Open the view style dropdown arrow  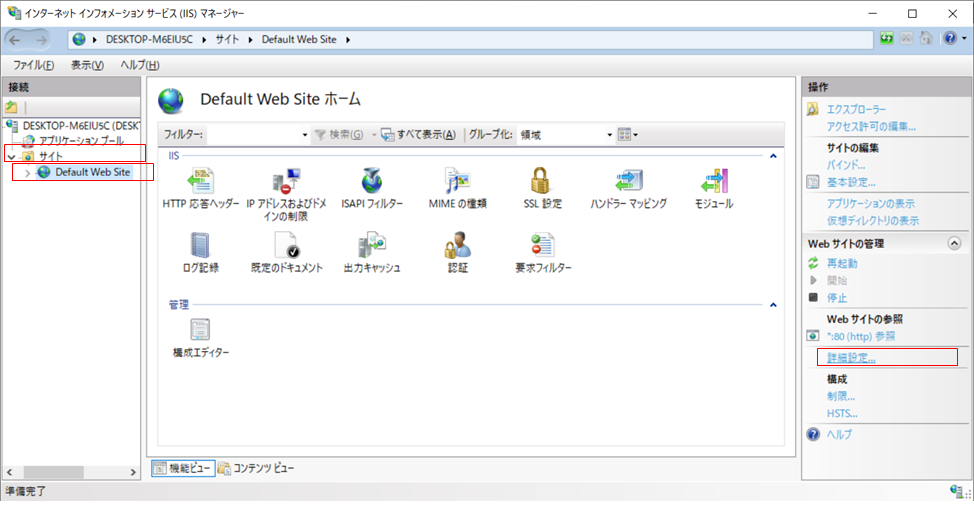[635, 135]
